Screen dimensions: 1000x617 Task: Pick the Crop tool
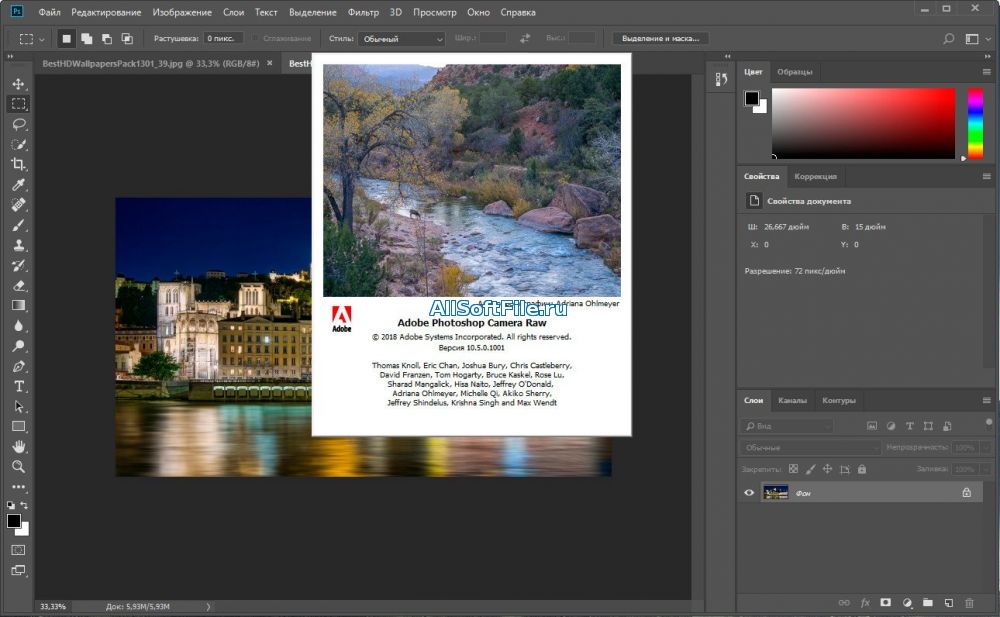pos(18,165)
